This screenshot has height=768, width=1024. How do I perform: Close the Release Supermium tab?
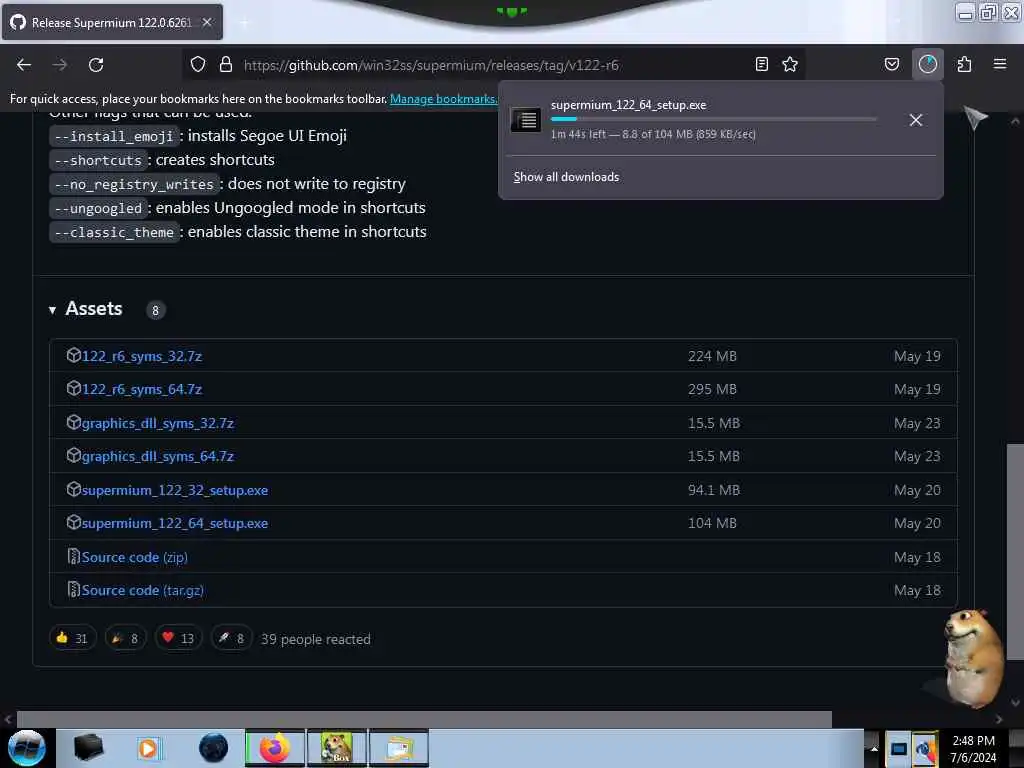coord(207,22)
